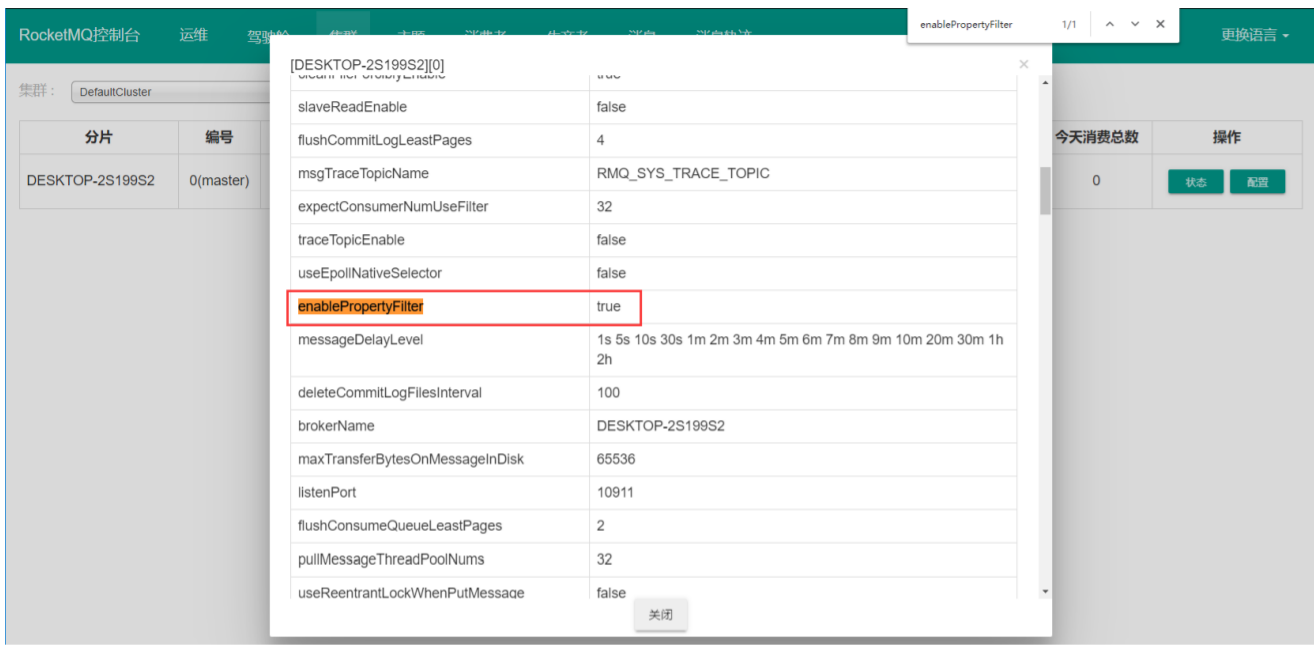This screenshot has height=663, width=1314.
Task: Select the listenPort property name
Action: tap(327, 492)
